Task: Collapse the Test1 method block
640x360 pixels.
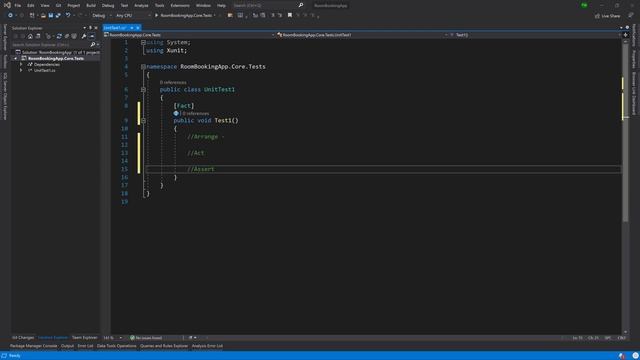Action: pos(143,120)
